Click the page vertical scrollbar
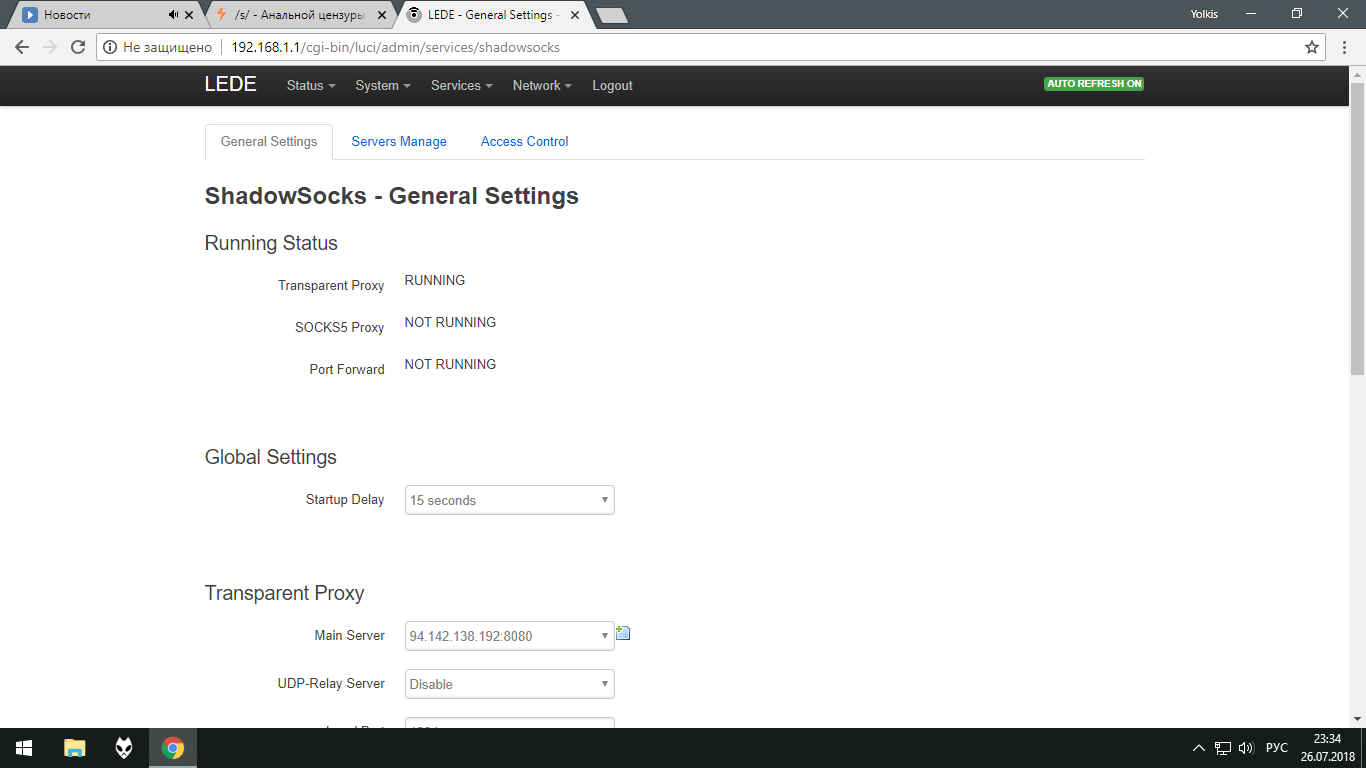 pyautogui.click(x=1357, y=229)
